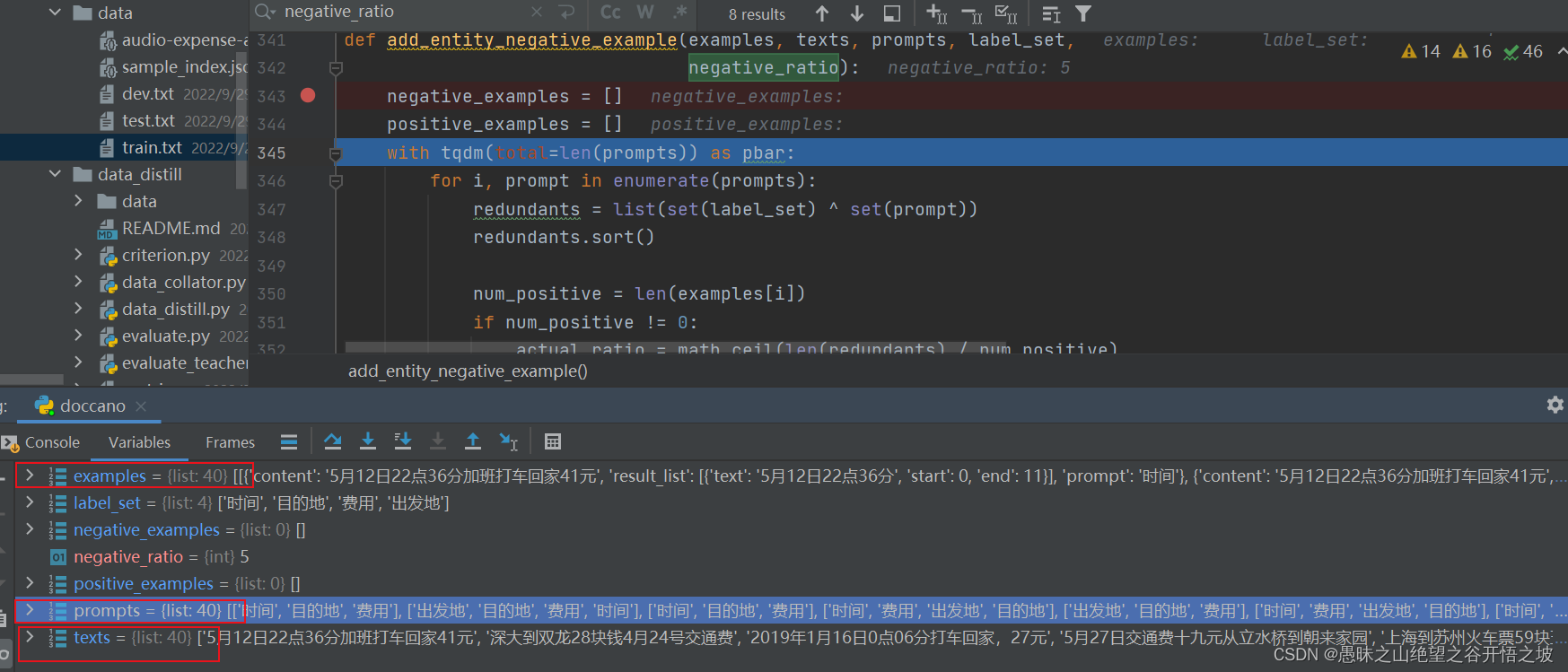Open search results in Find window
1568x672 pixels.
892,13
